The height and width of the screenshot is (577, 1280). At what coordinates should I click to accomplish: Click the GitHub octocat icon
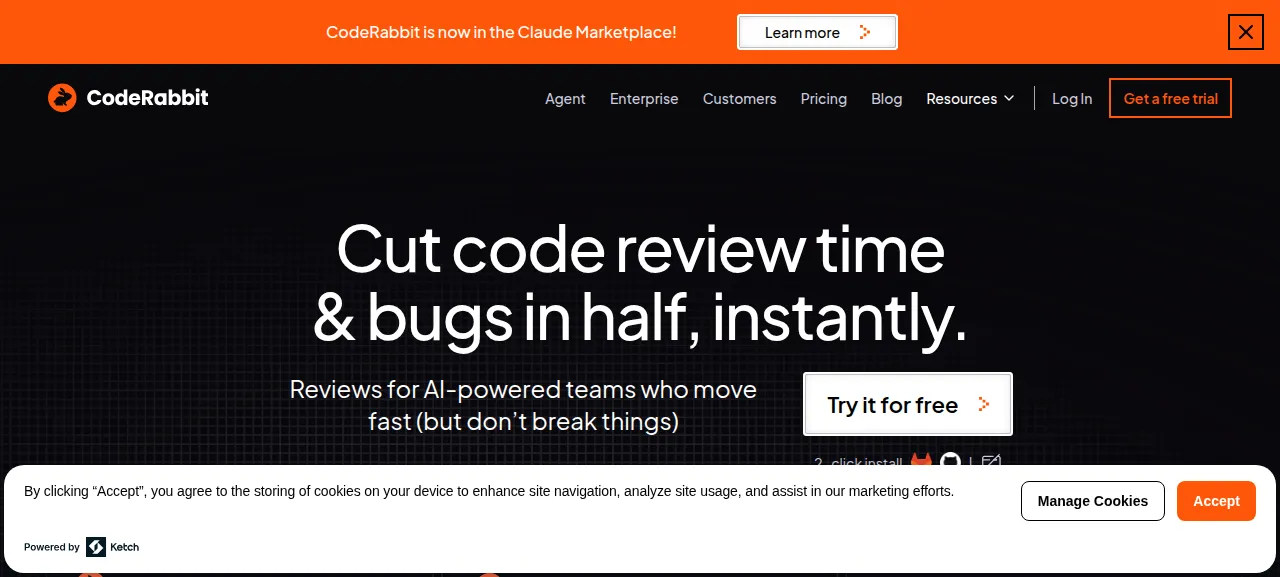tap(951, 460)
